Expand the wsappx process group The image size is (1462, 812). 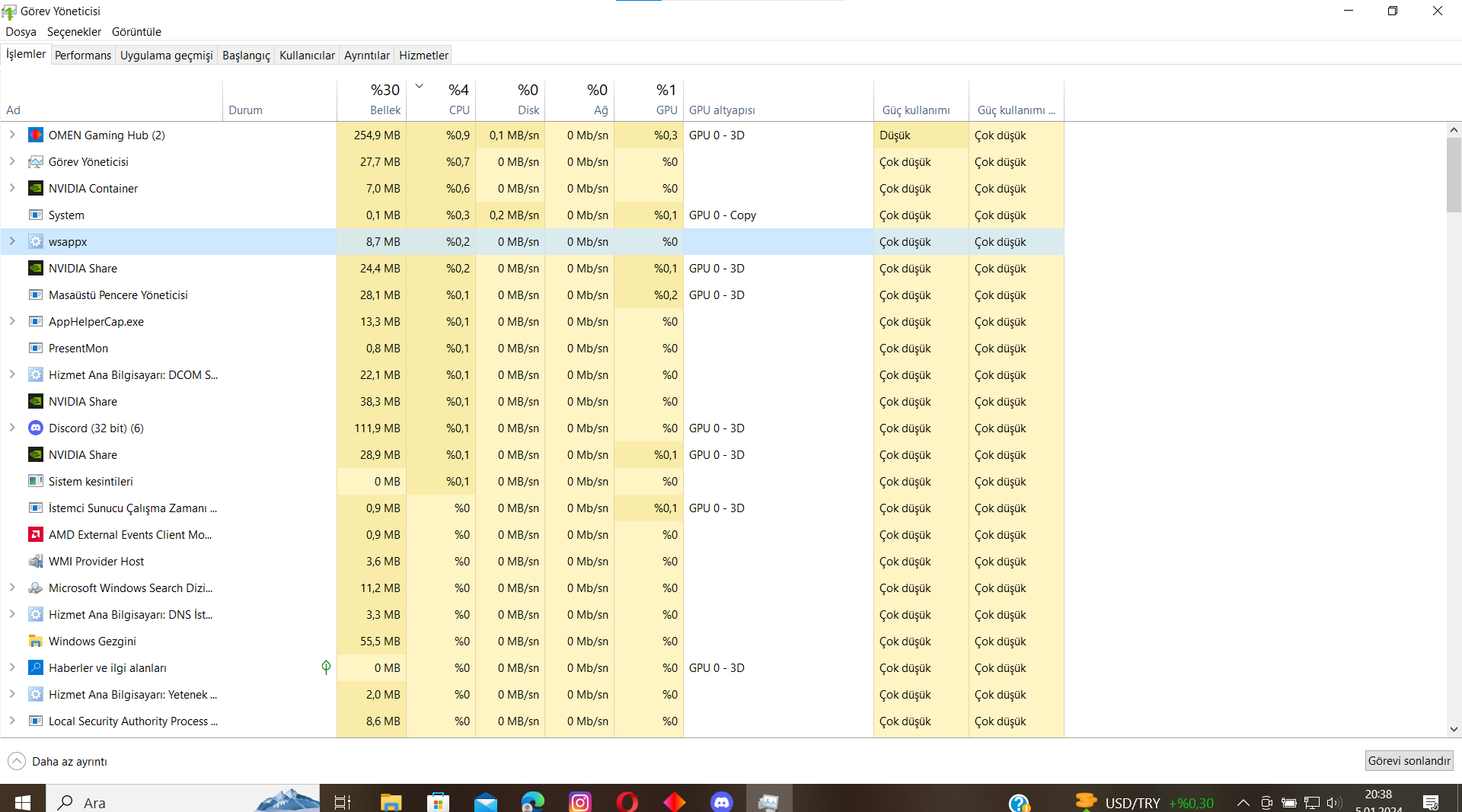12,242
